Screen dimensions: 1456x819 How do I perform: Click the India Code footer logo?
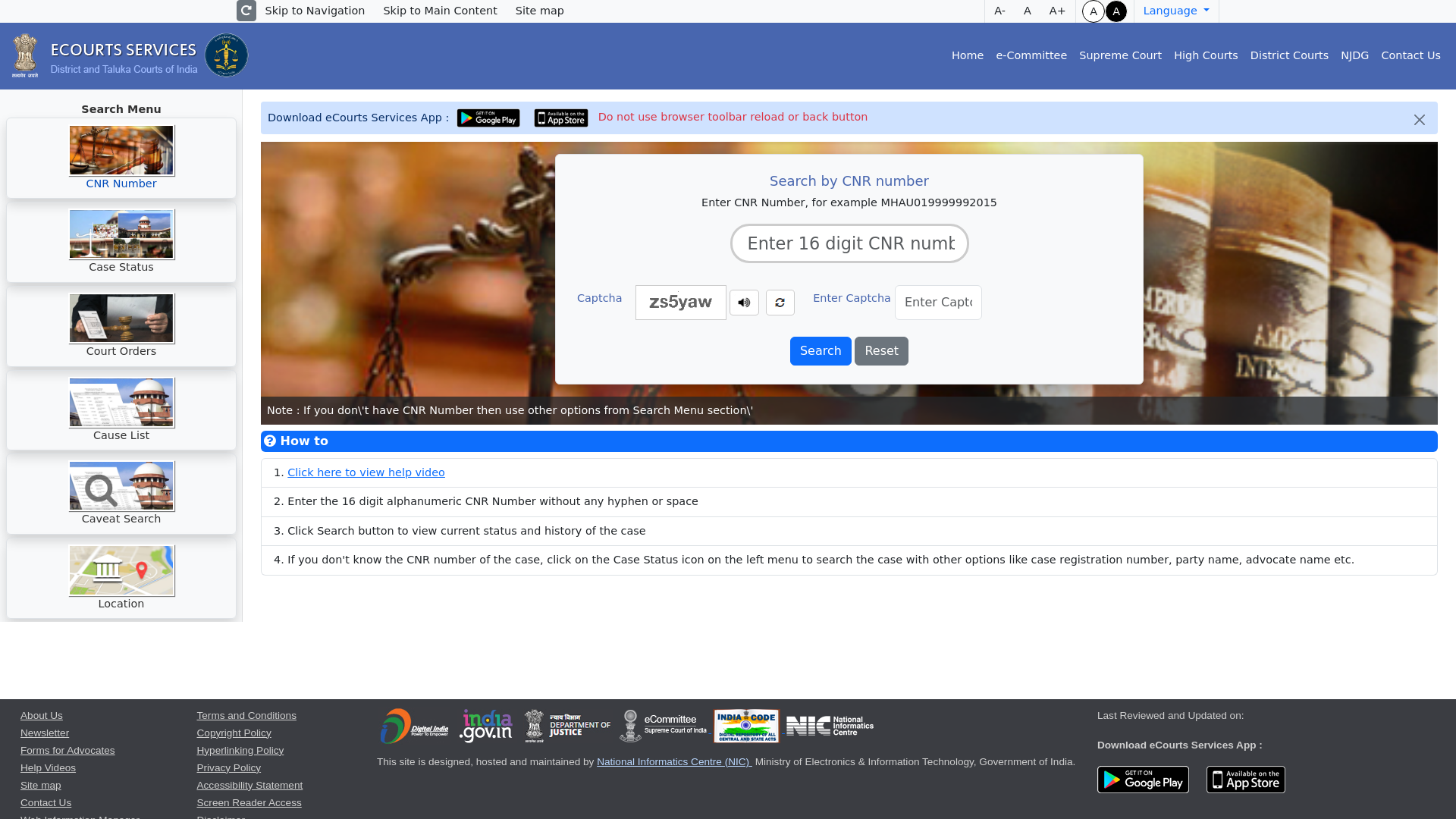click(746, 726)
